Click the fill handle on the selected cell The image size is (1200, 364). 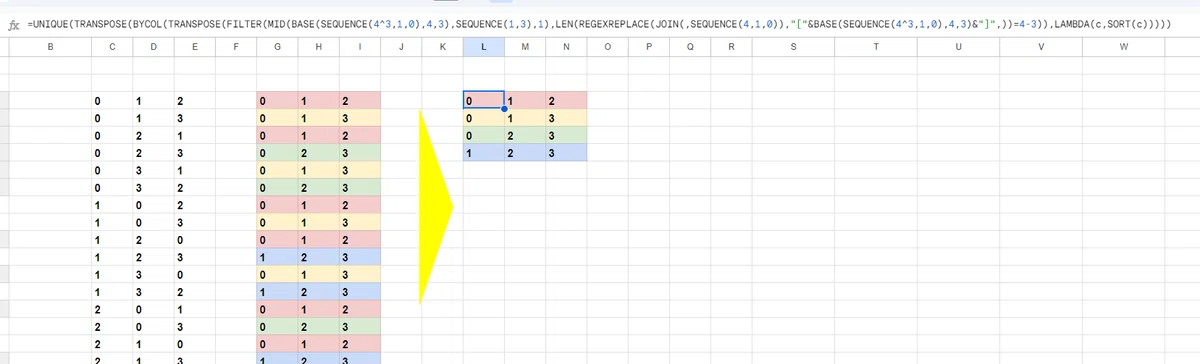[x=503, y=108]
